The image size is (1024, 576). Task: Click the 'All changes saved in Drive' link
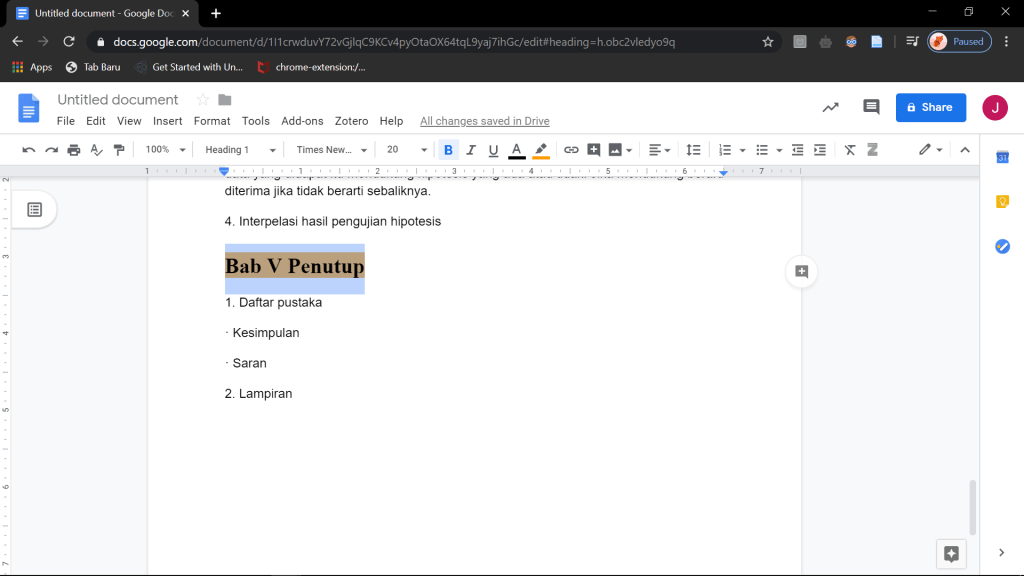(484, 121)
